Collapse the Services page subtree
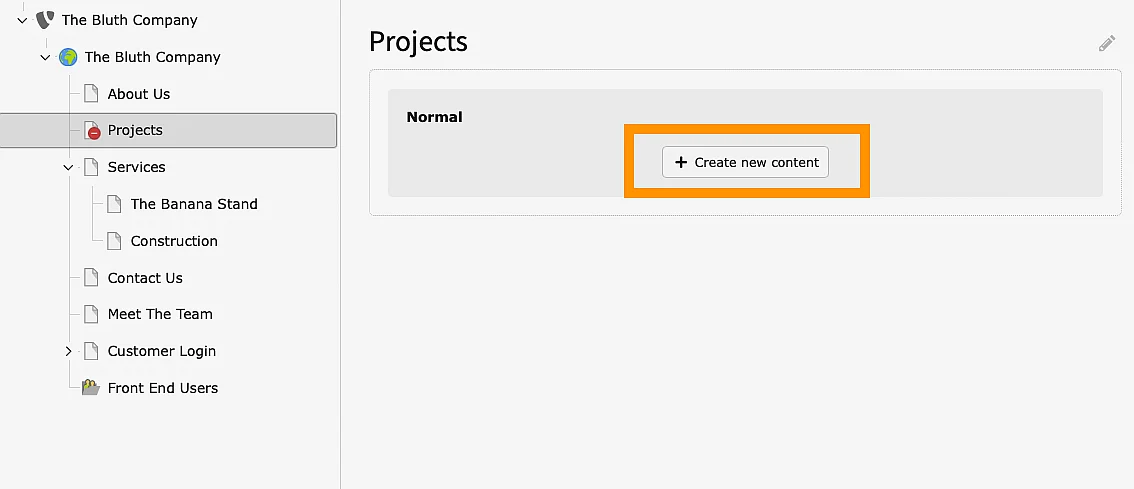The image size is (1134, 489). (x=68, y=167)
